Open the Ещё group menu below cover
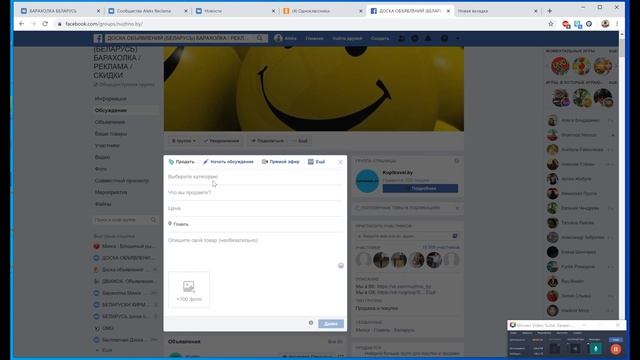 click(301, 141)
